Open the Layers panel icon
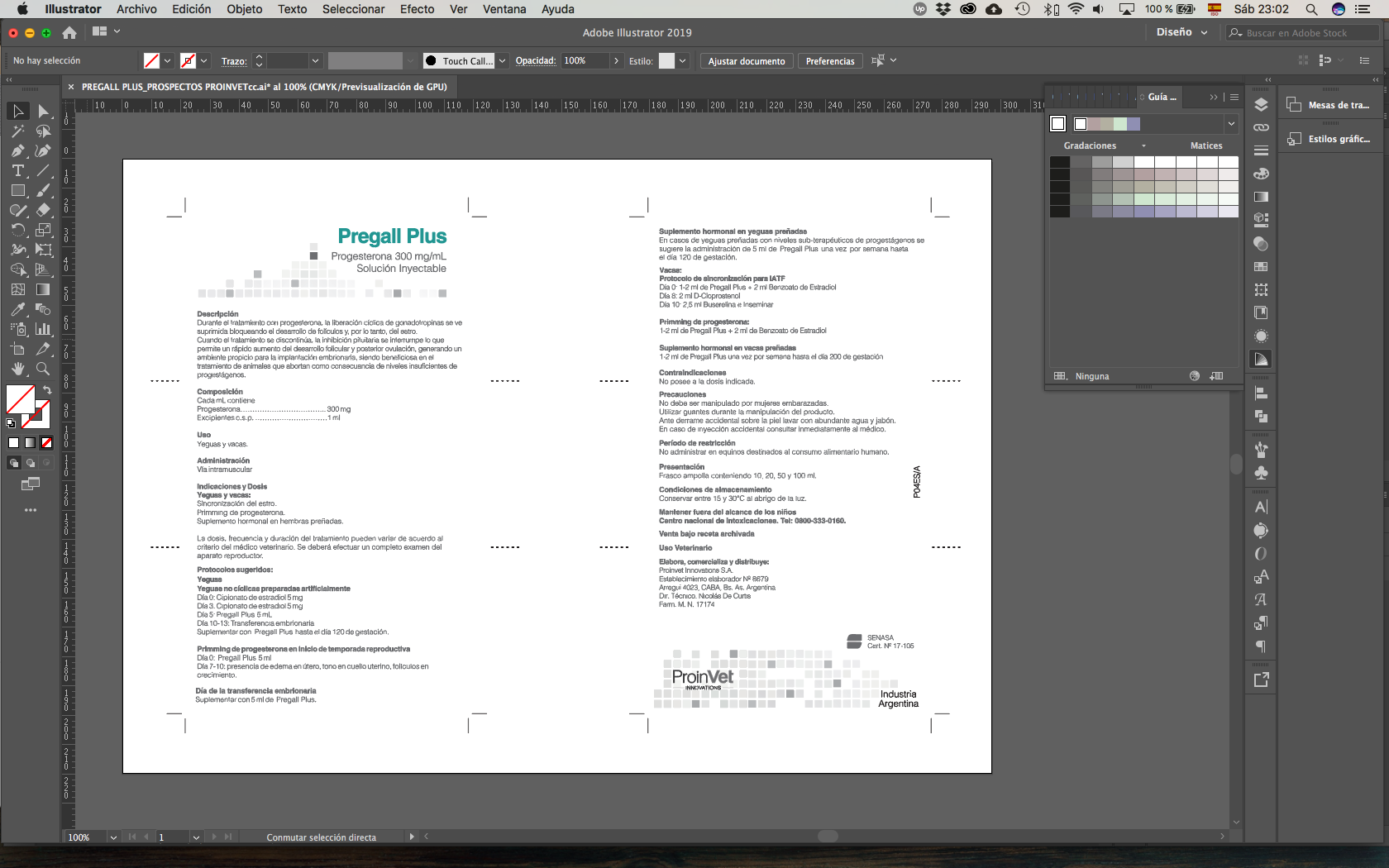Image resolution: width=1389 pixels, height=868 pixels. (1261, 104)
